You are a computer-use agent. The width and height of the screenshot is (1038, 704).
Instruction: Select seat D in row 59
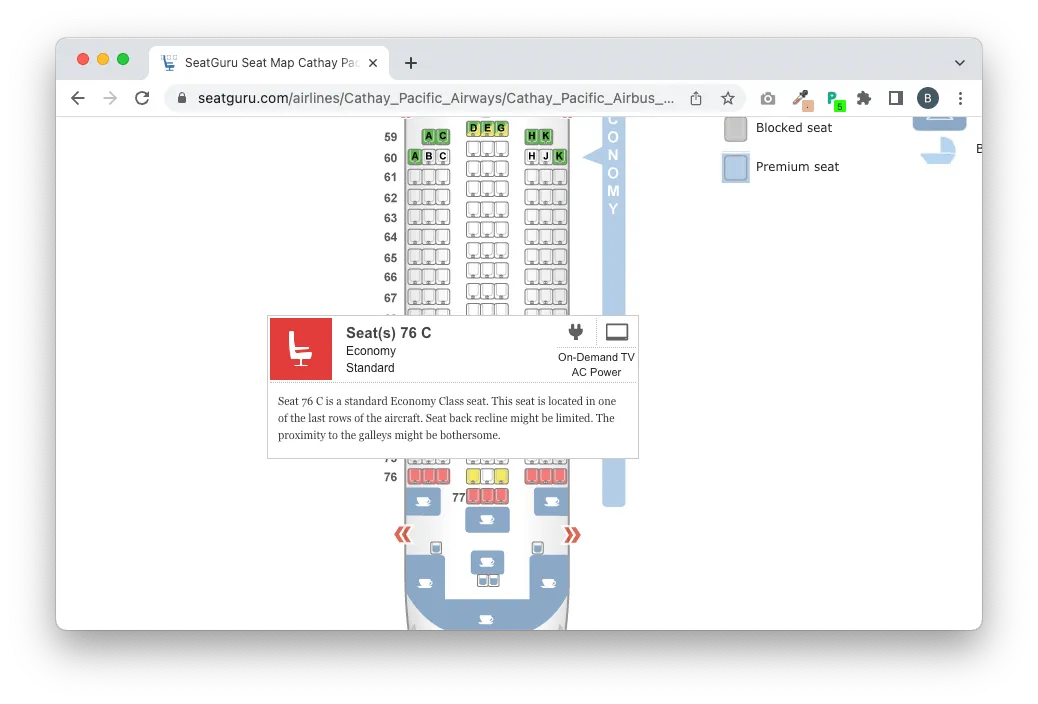click(x=473, y=128)
